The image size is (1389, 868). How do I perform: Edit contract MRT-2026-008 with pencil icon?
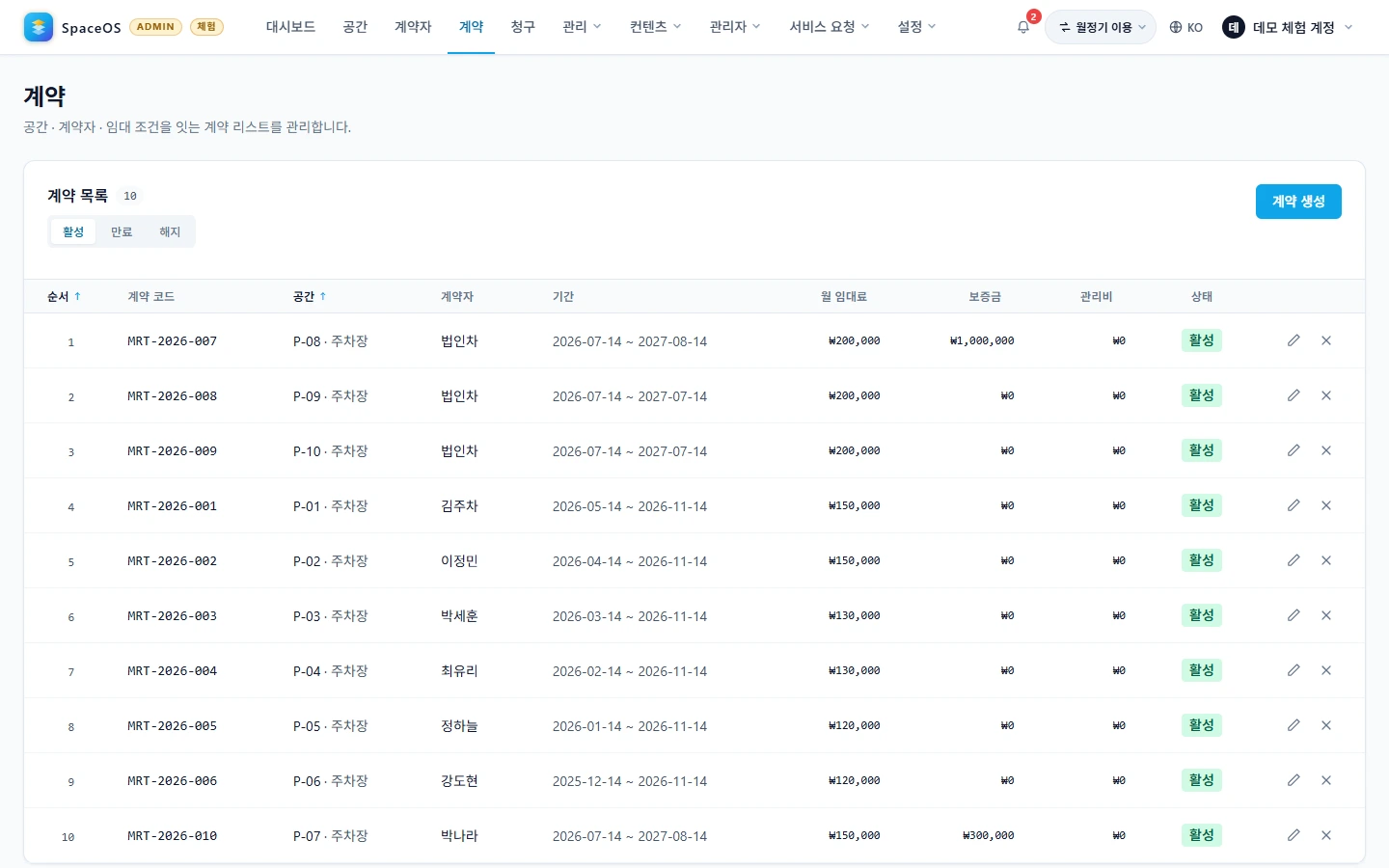pyautogui.click(x=1294, y=395)
